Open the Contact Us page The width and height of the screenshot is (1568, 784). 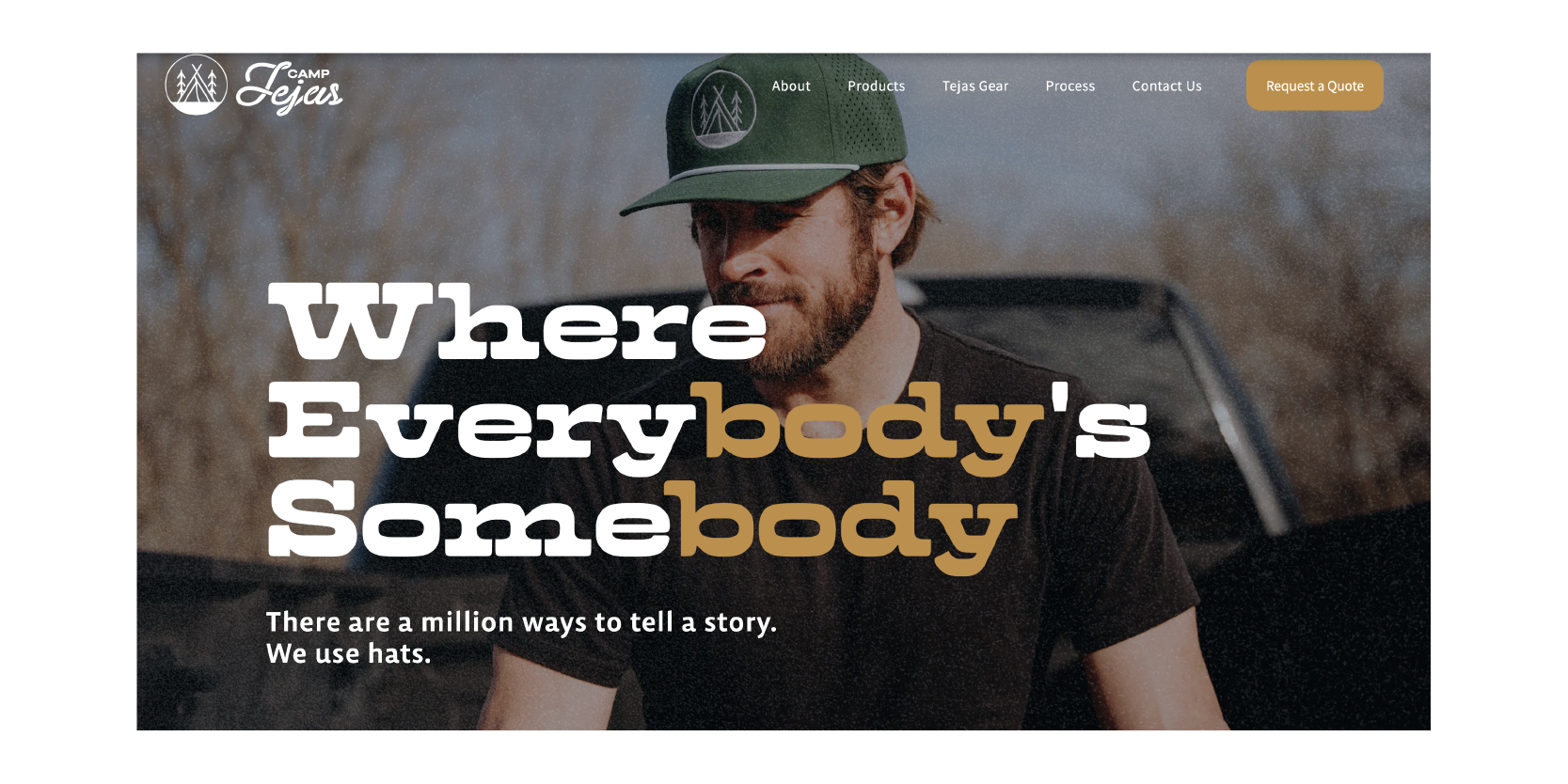tap(1166, 86)
